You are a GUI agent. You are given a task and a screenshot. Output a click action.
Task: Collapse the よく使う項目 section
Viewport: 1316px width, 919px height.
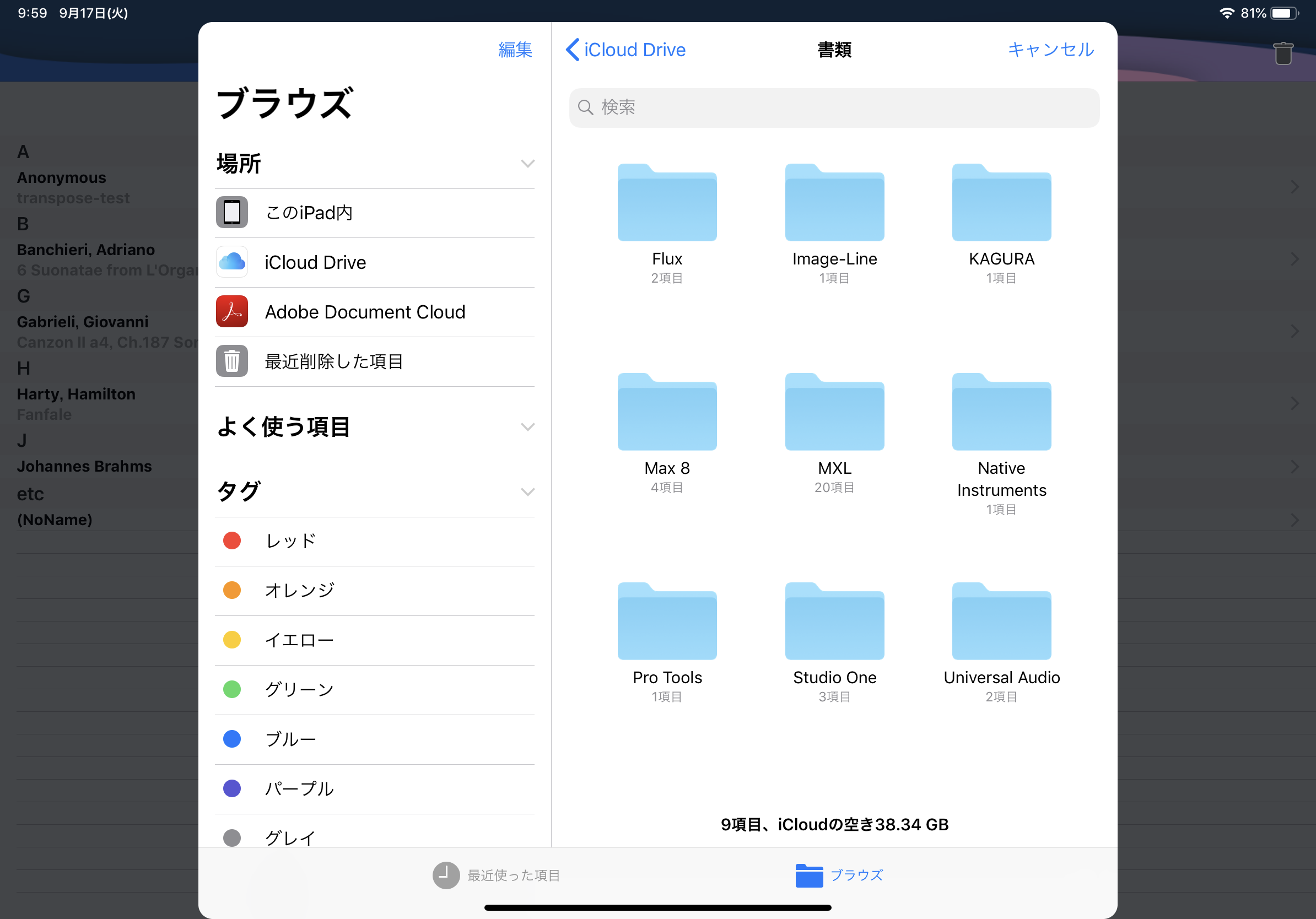[527, 427]
